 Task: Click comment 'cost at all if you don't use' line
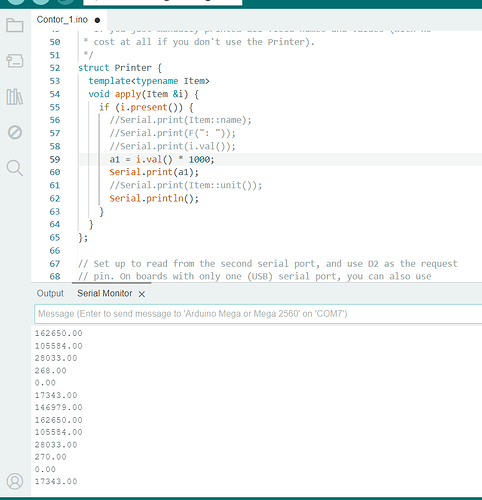199,42
